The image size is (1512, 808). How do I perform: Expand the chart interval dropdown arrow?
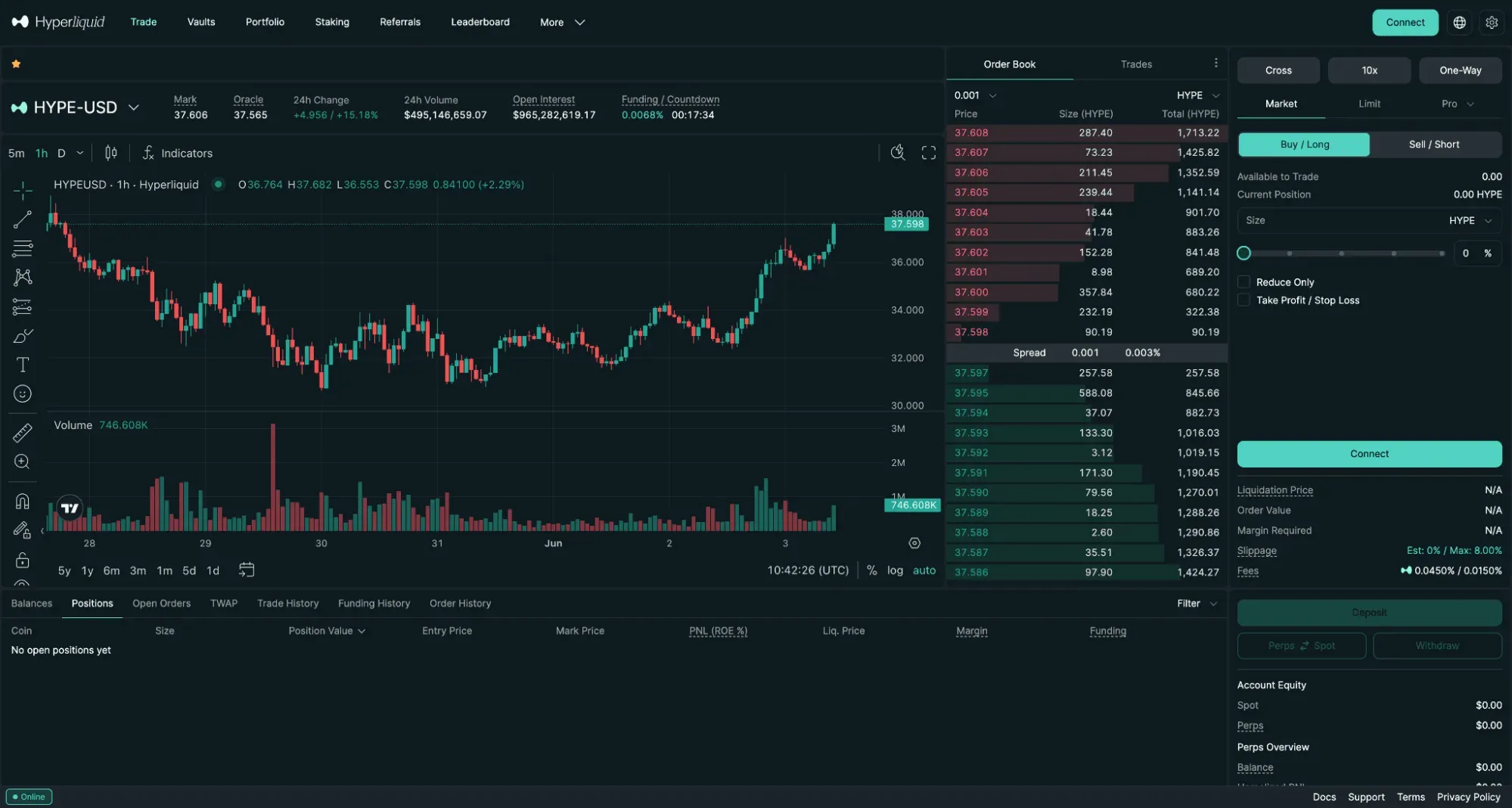click(80, 153)
